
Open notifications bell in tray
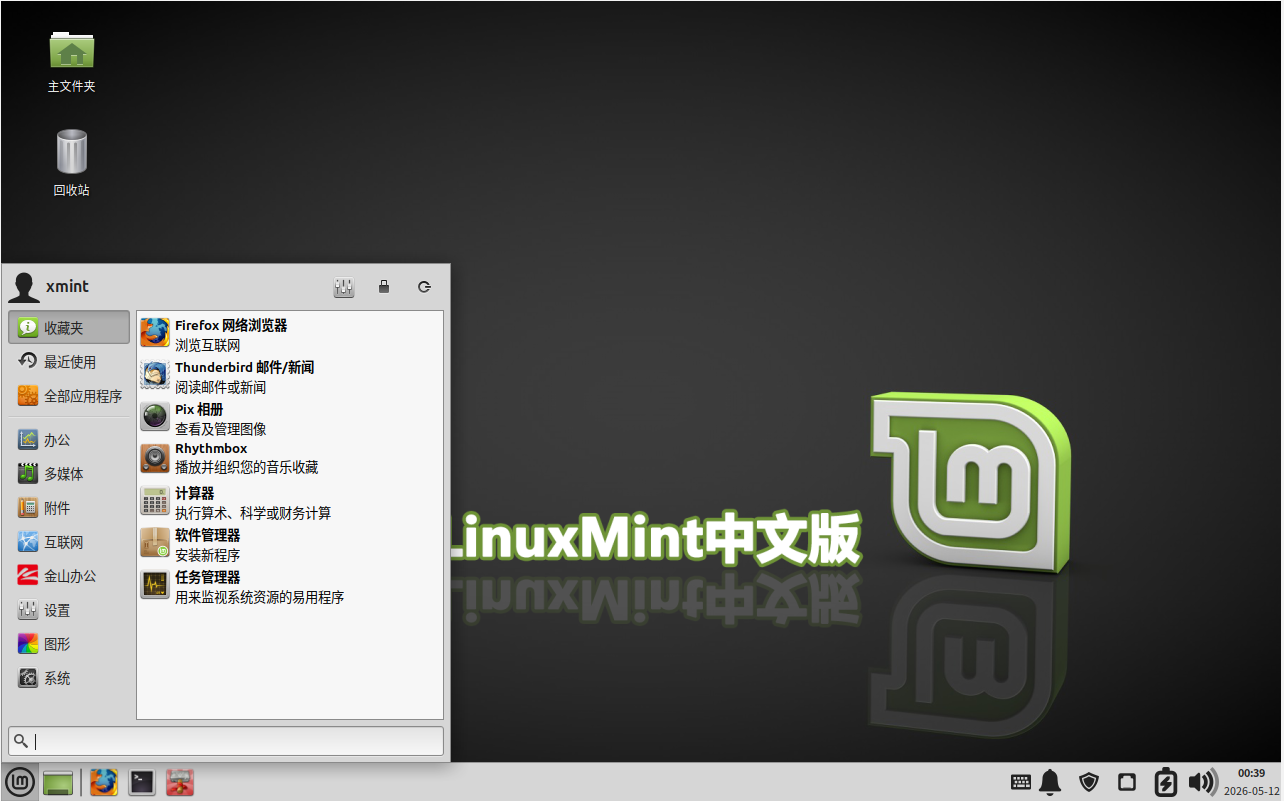(1050, 782)
